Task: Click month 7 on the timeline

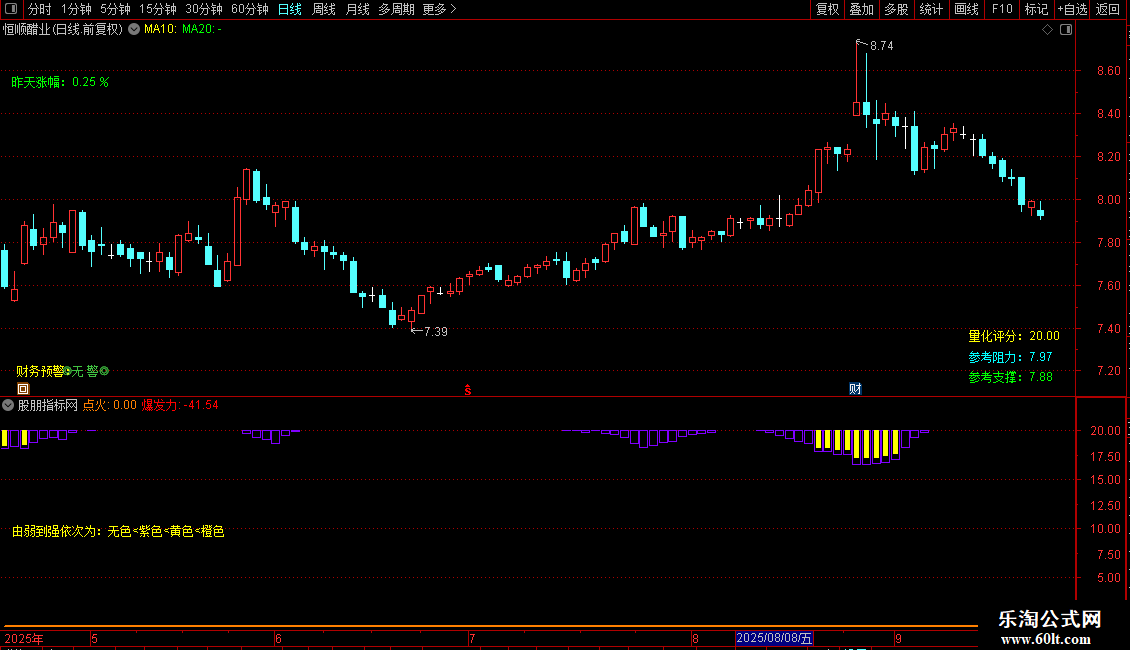Action: (472, 639)
